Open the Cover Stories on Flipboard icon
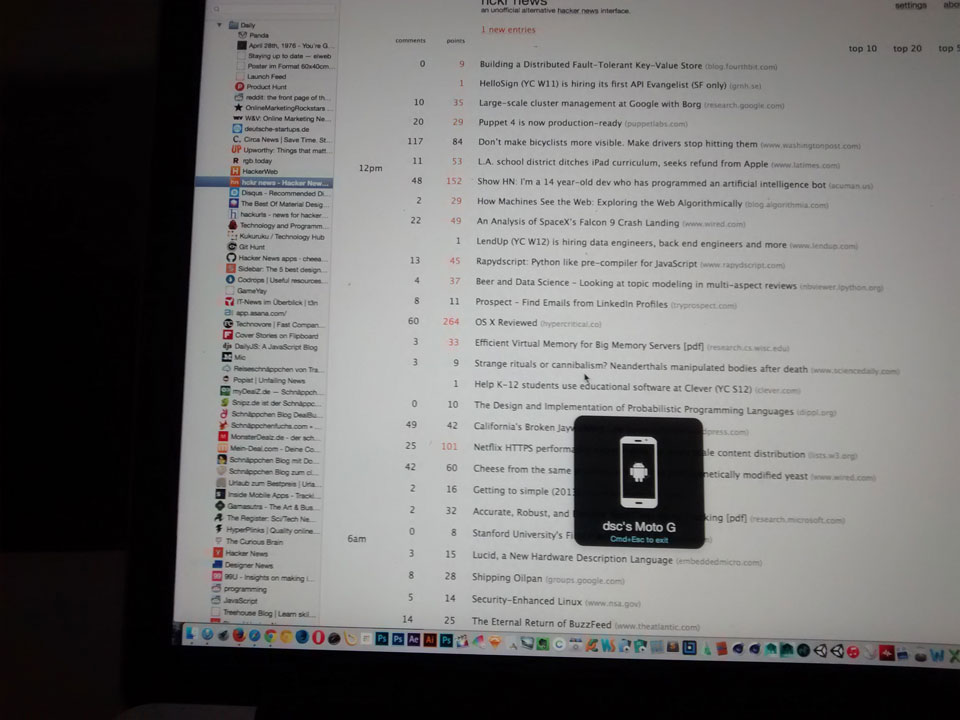 coord(227,335)
